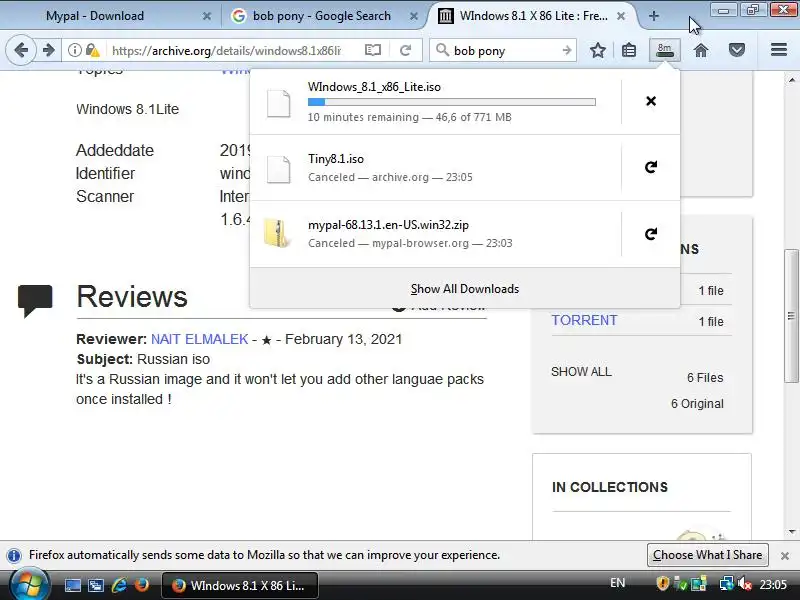This screenshot has height=600, width=800.
Task: Save page to Pocket icon
Action: tap(736, 50)
